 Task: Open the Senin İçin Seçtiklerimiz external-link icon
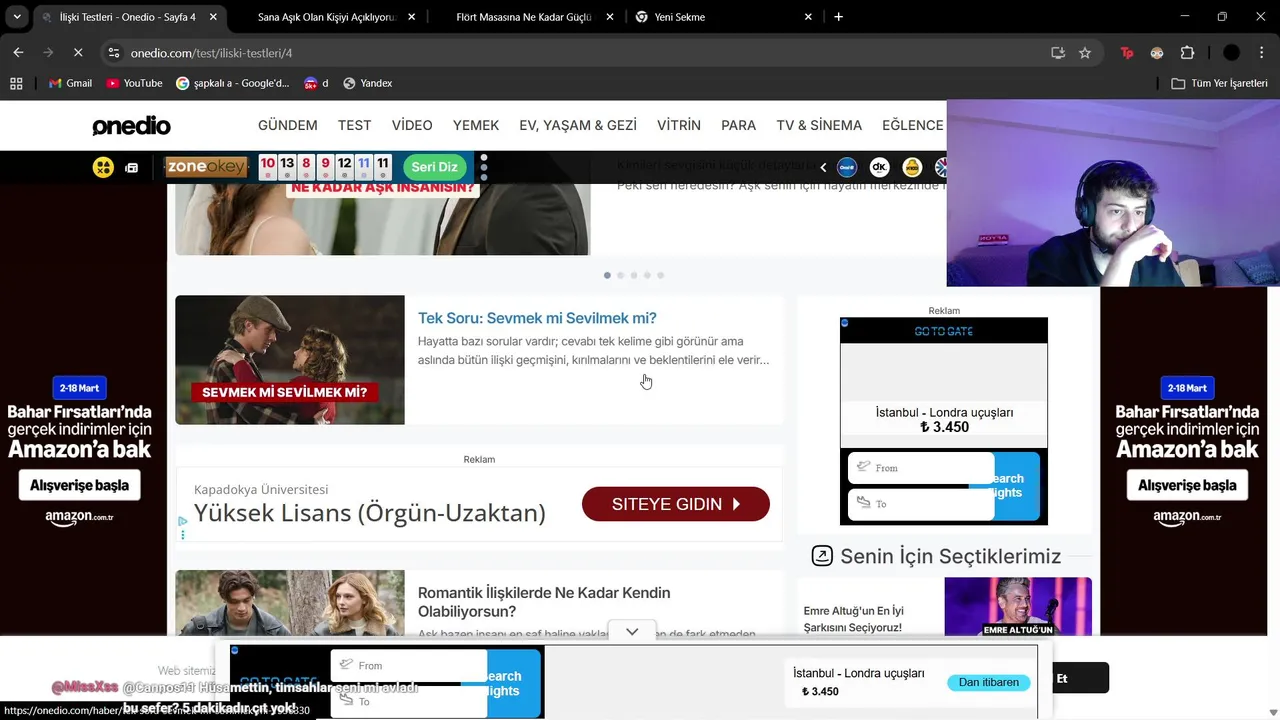pos(822,556)
